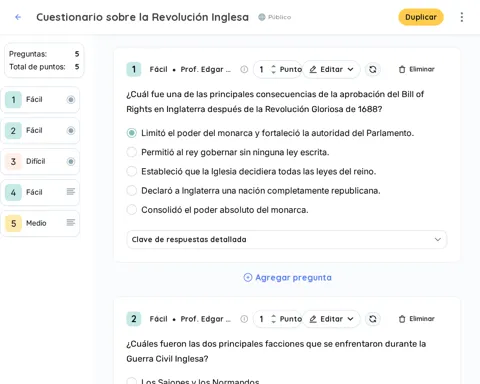This screenshot has width=480, height=384.
Task: Open Editar dropdown for question 2
Action: tap(331, 319)
